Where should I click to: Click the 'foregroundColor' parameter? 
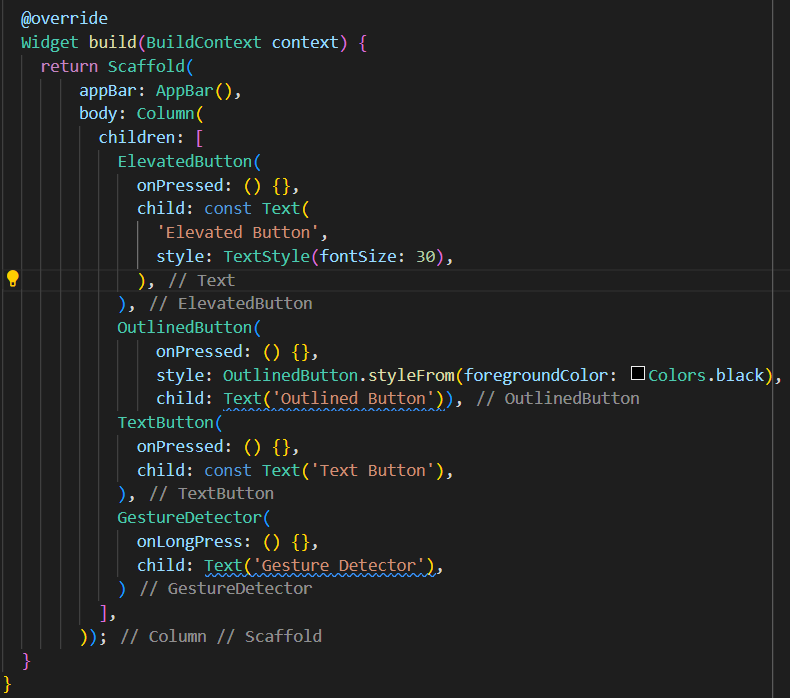(x=535, y=375)
